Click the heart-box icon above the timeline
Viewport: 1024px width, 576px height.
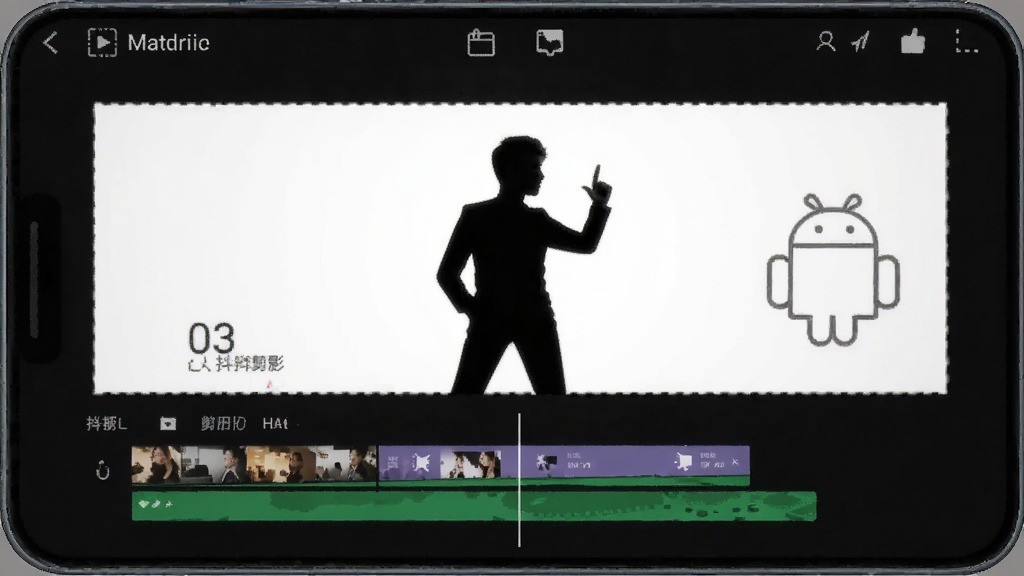(168, 424)
